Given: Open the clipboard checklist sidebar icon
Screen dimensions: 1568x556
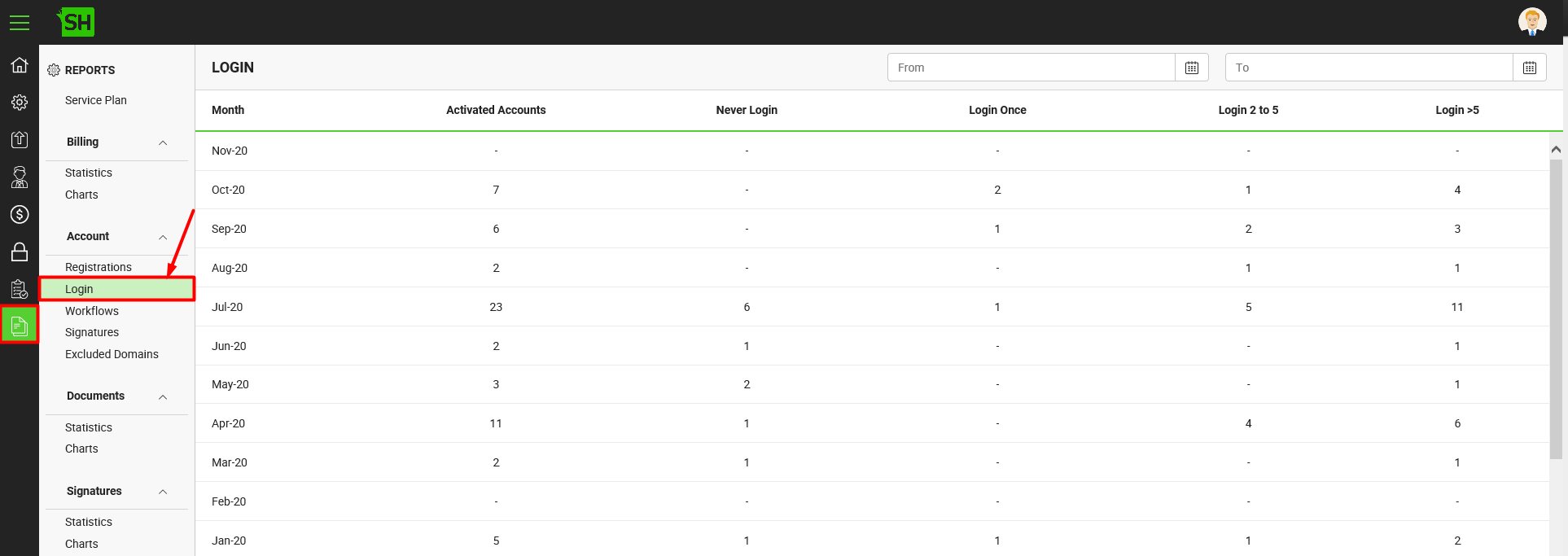Looking at the screenshot, I should [20, 289].
